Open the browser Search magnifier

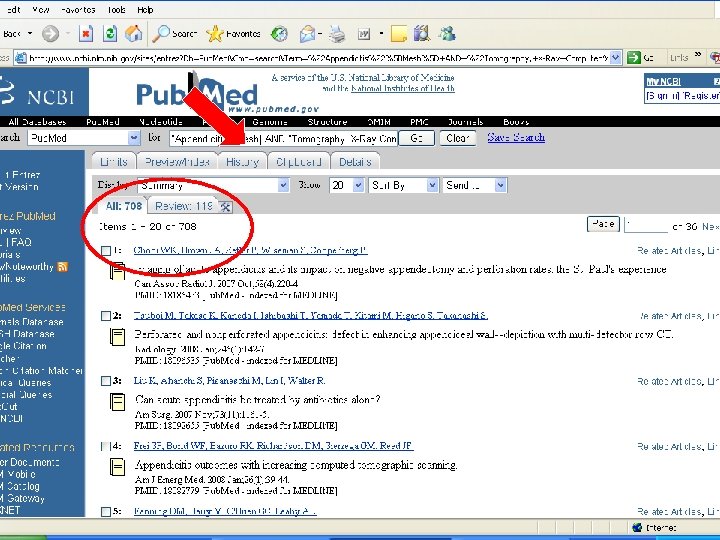[x=174, y=34]
